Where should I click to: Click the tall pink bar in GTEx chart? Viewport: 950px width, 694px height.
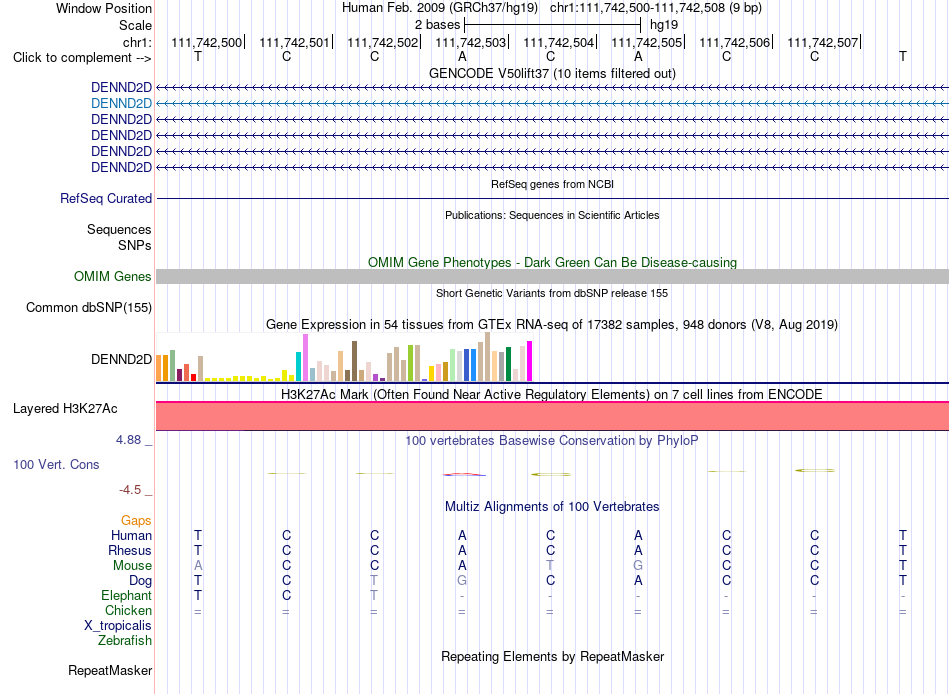click(x=305, y=358)
